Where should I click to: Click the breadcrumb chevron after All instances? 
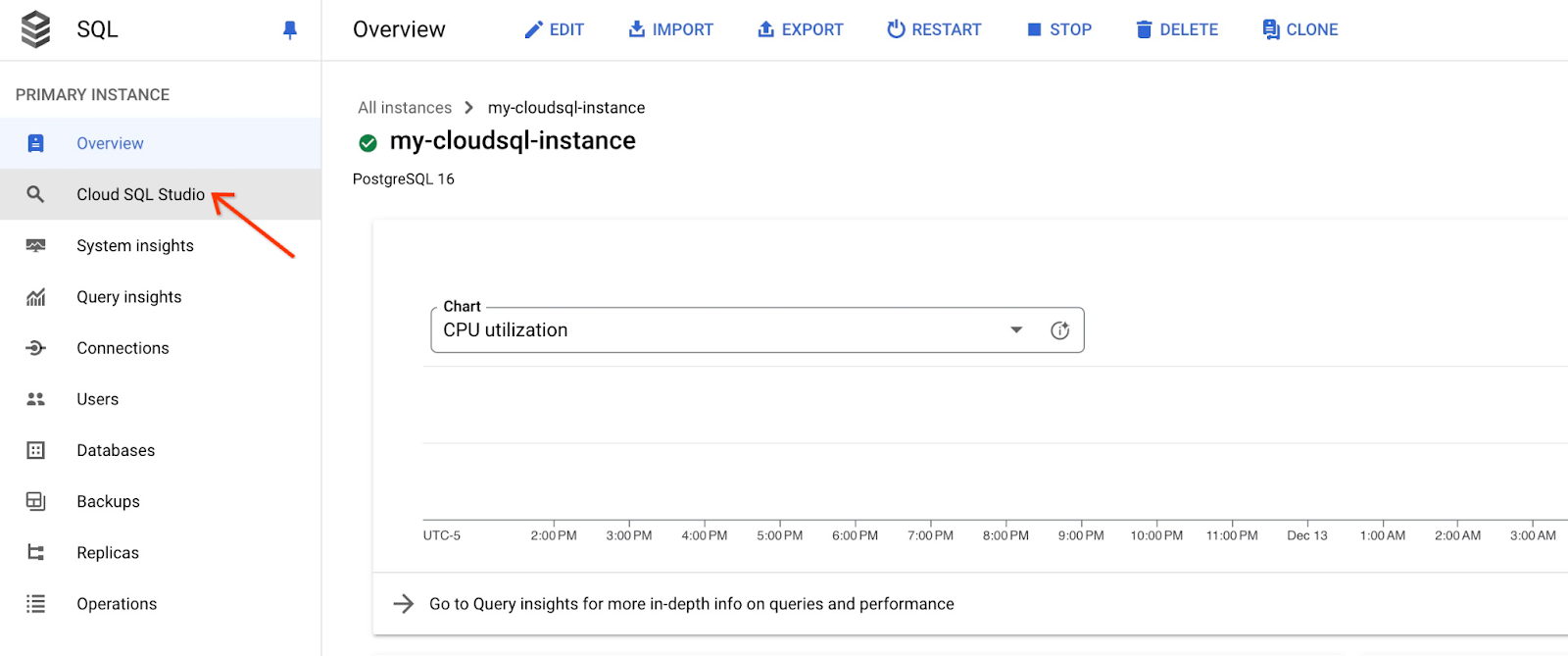pyautogui.click(x=469, y=108)
